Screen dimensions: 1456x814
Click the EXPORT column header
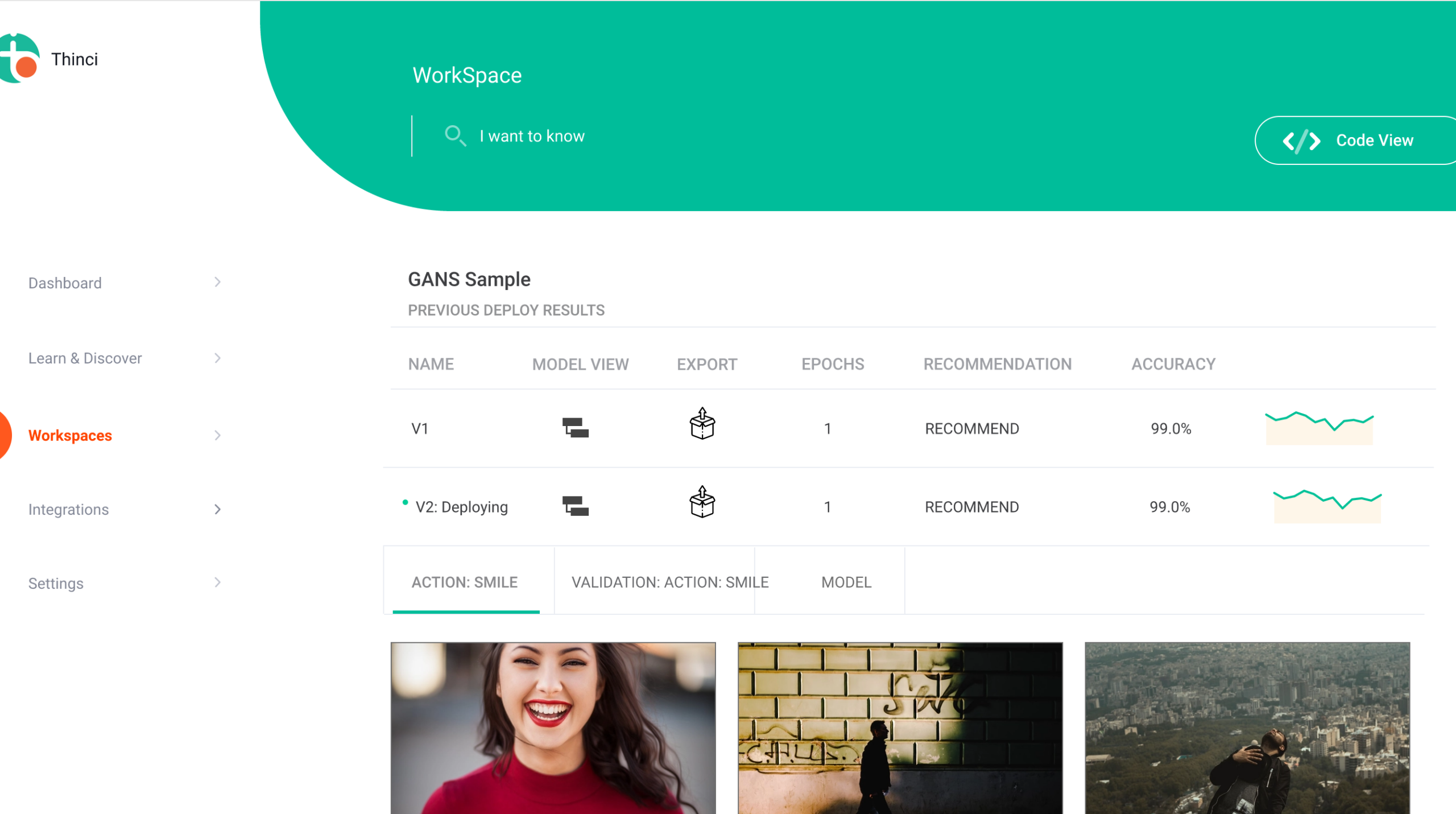click(x=707, y=364)
